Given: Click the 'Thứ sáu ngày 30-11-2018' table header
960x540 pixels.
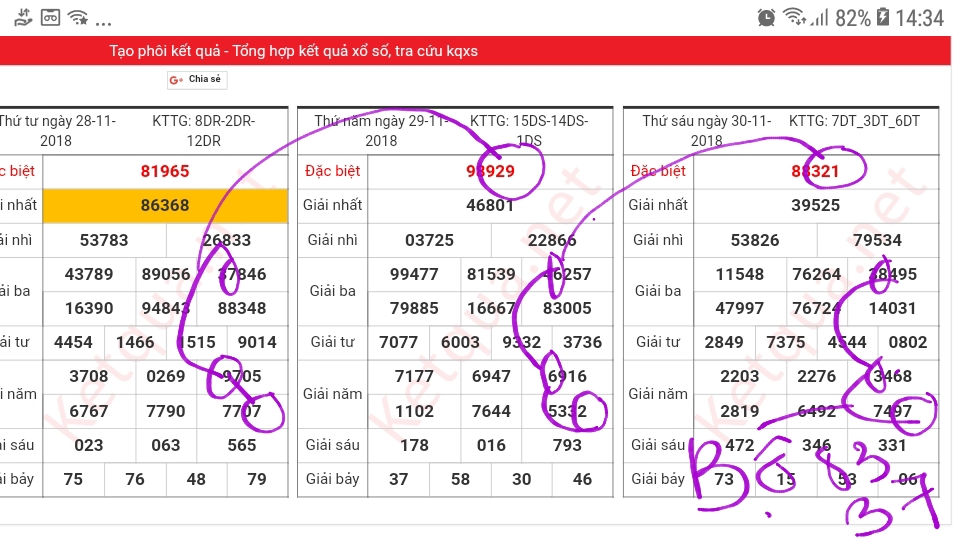Looking at the screenshot, I should (x=706, y=130).
